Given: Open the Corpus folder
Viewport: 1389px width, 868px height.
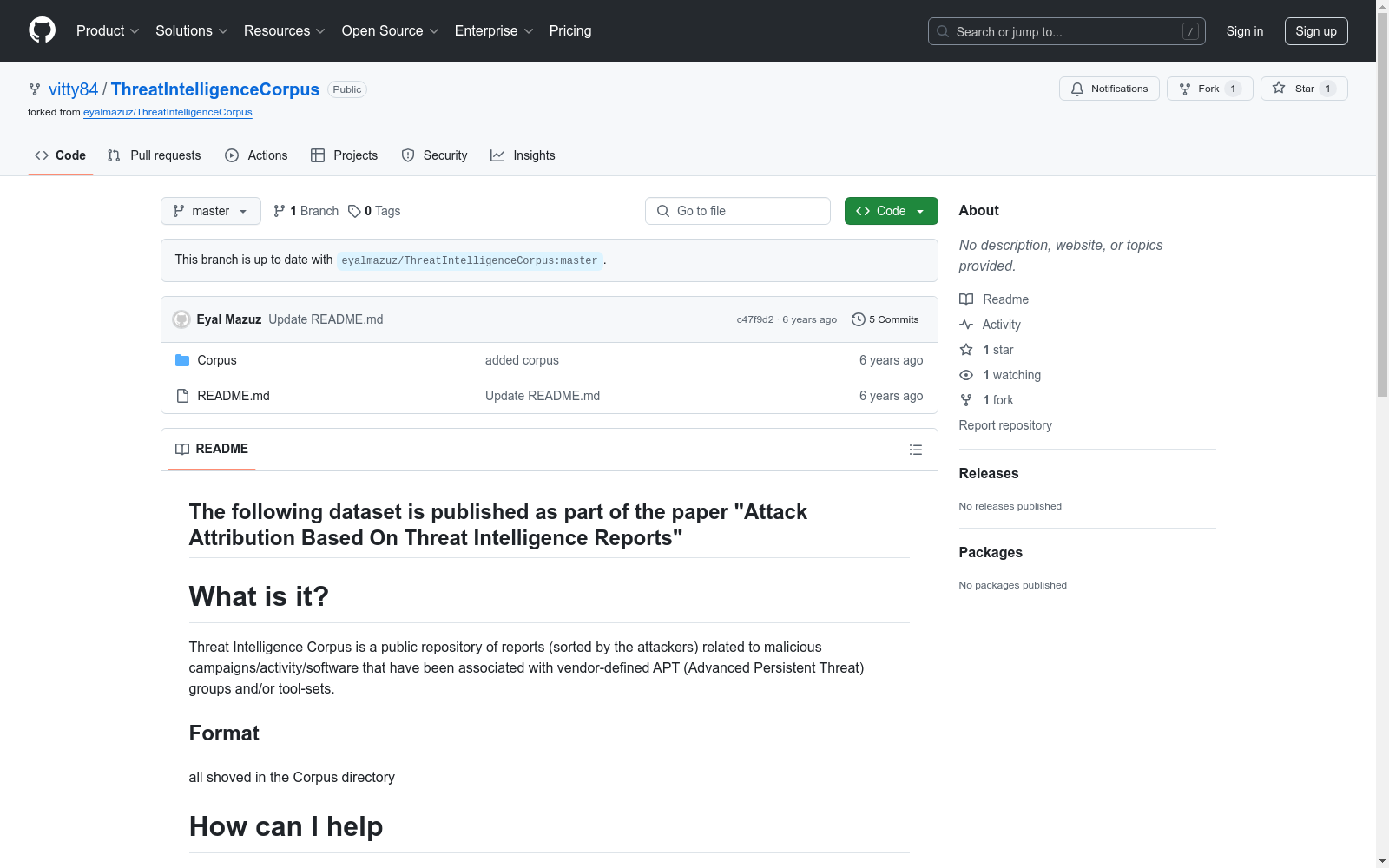Looking at the screenshot, I should point(217,360).
